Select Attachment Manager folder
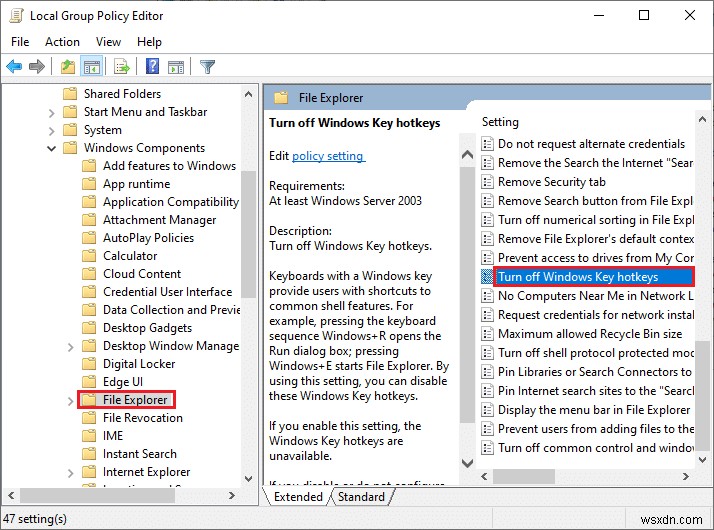Viewport: 714px width, 530px height. (159, 220)
